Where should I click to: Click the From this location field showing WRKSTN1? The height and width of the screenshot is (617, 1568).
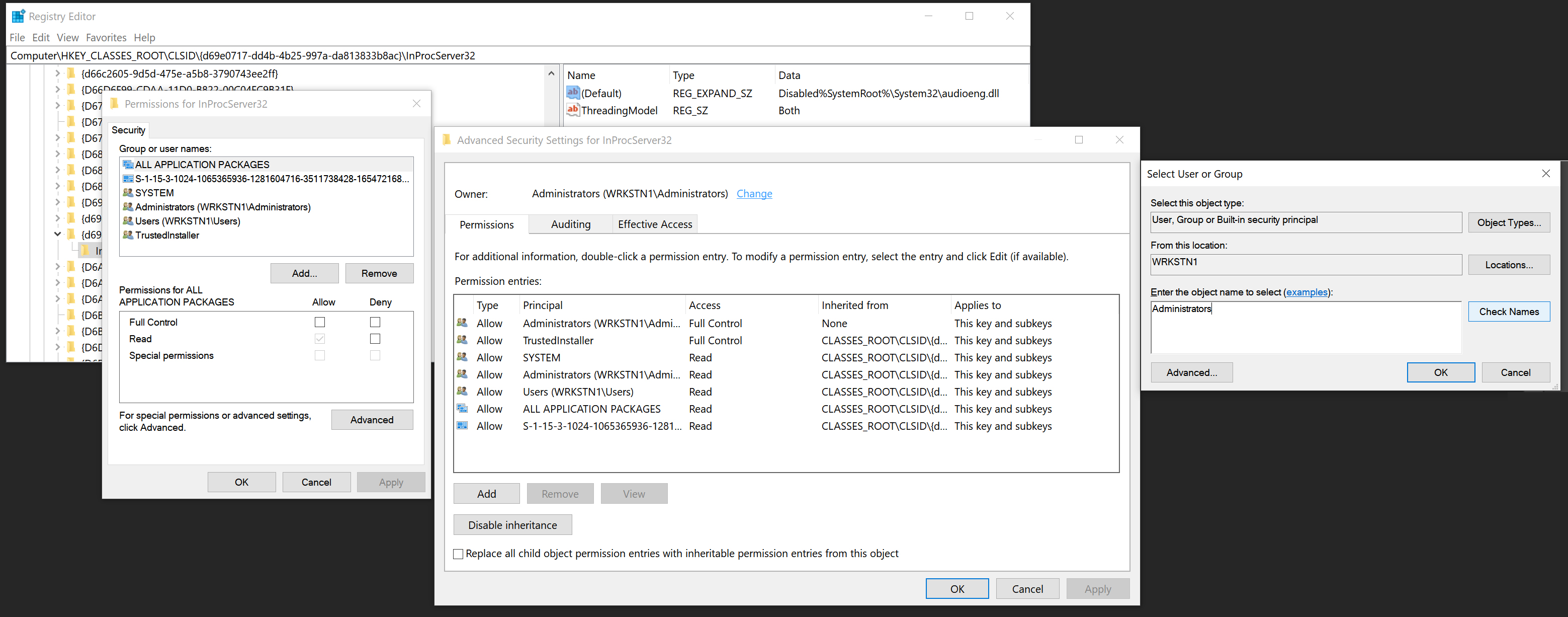point(1305,264)
